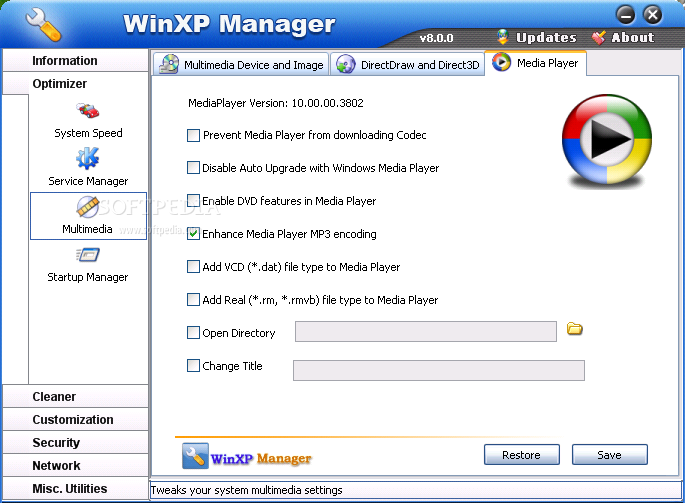
Task: Click the Save button
Action: point(609,455)
